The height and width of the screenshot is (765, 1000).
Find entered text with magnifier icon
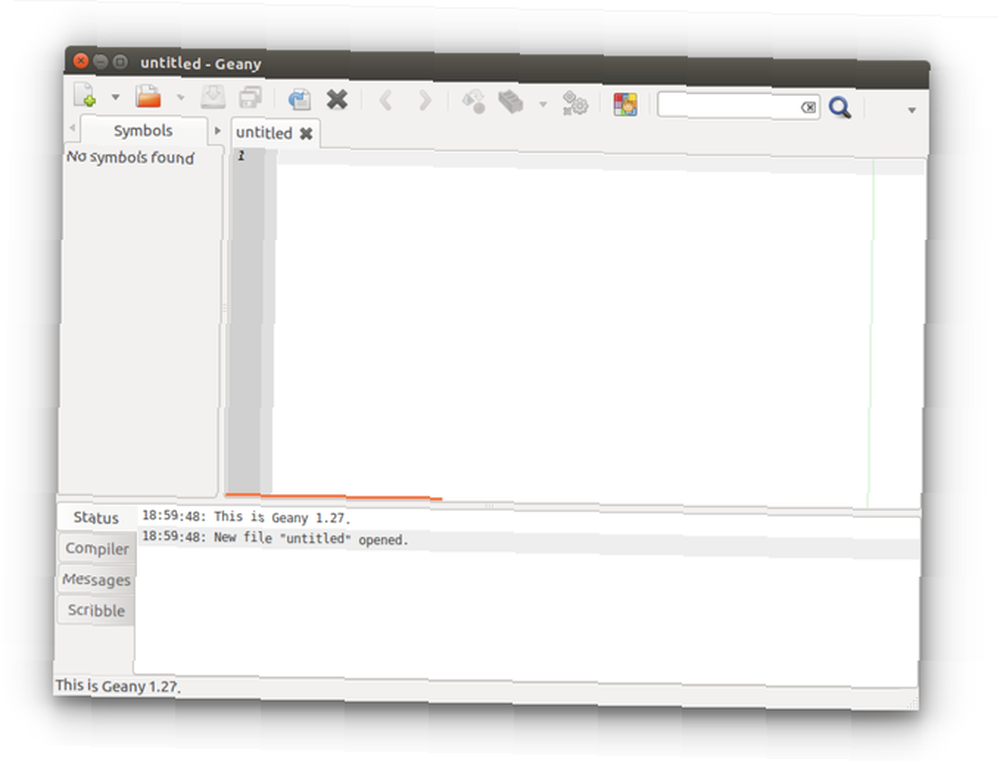[840, 108]
